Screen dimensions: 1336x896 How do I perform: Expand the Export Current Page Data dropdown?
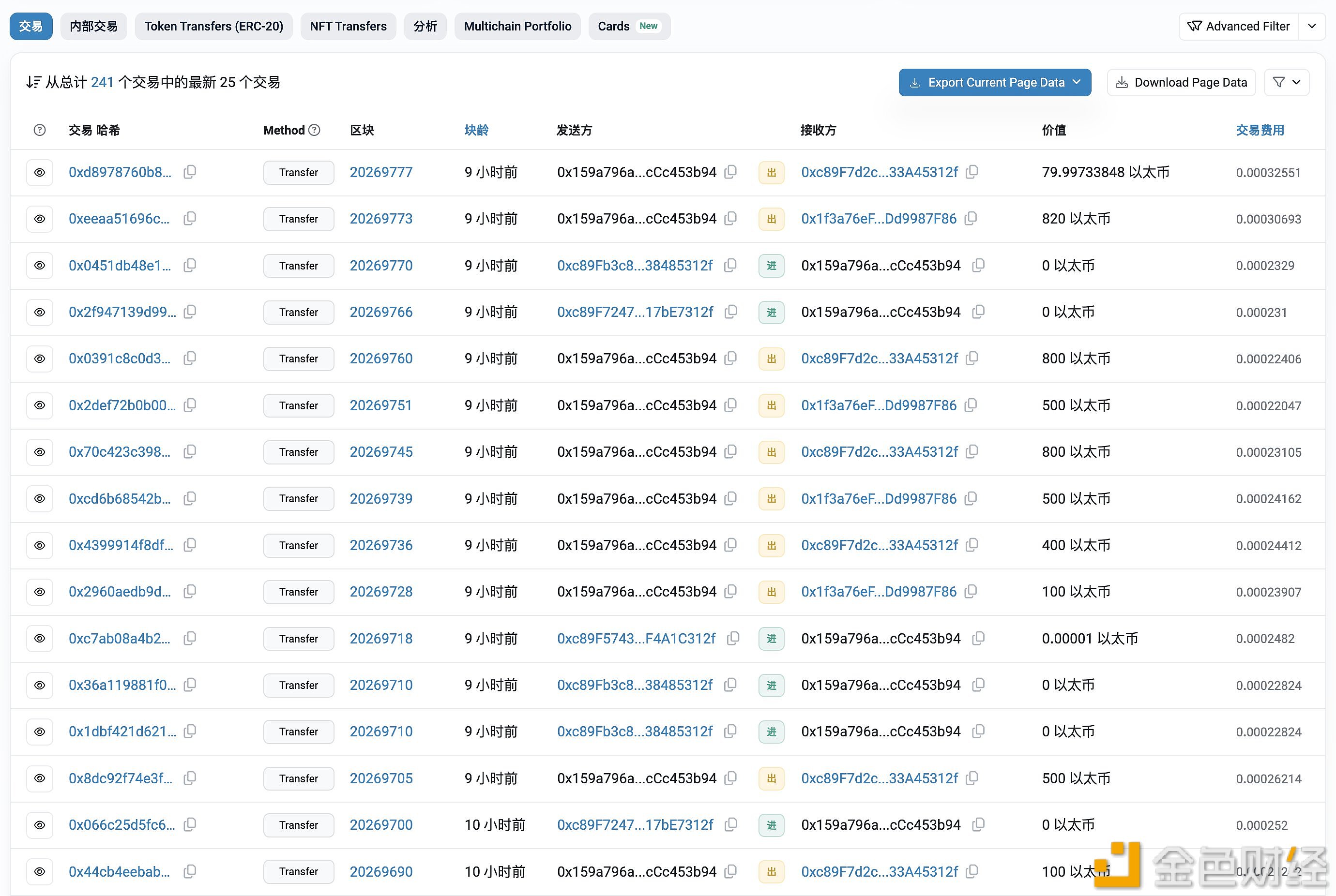(x=1078, y=82)
